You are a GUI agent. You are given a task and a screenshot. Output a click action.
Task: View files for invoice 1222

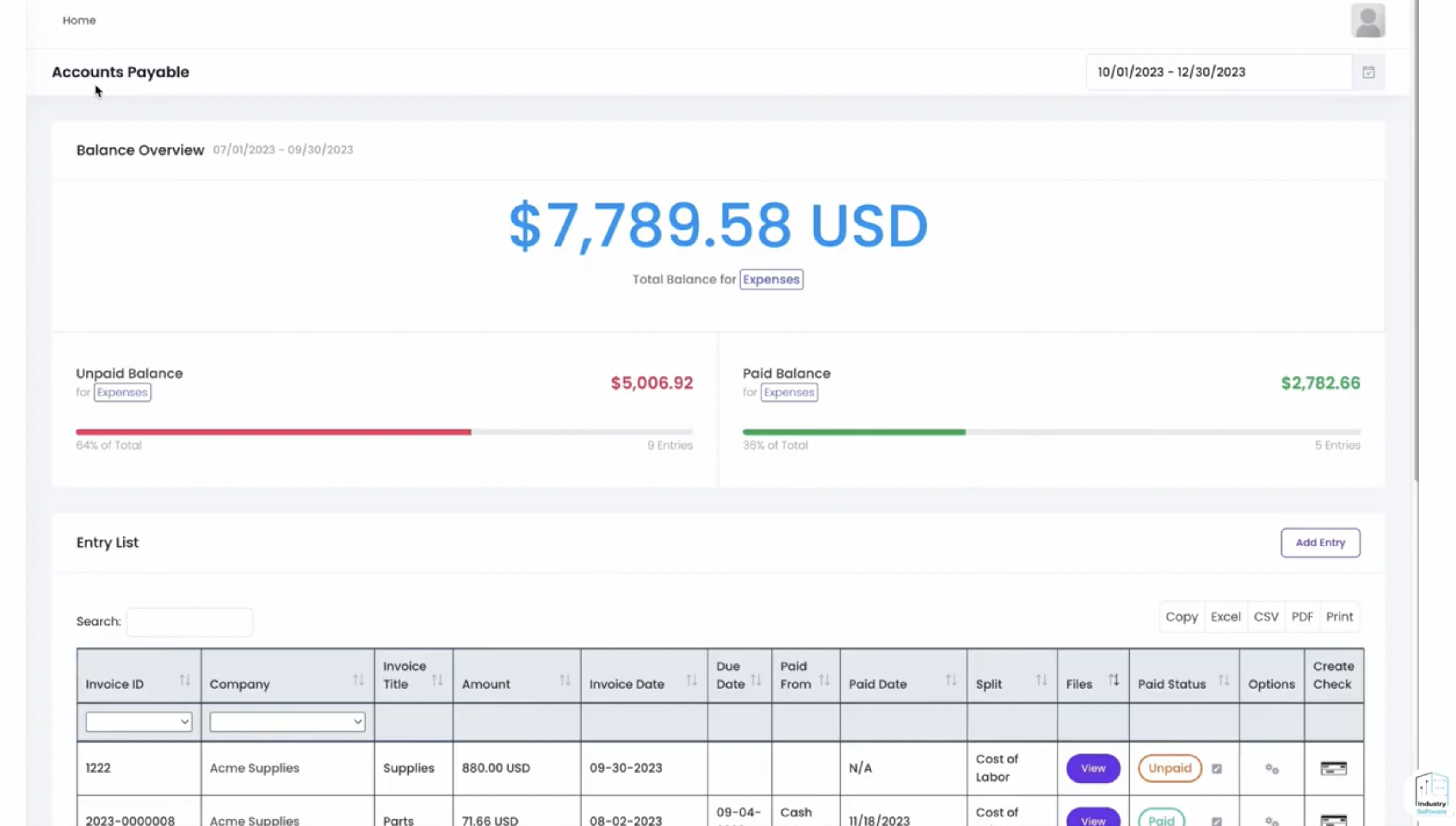pyautogui.click(x=1093, y=768)
